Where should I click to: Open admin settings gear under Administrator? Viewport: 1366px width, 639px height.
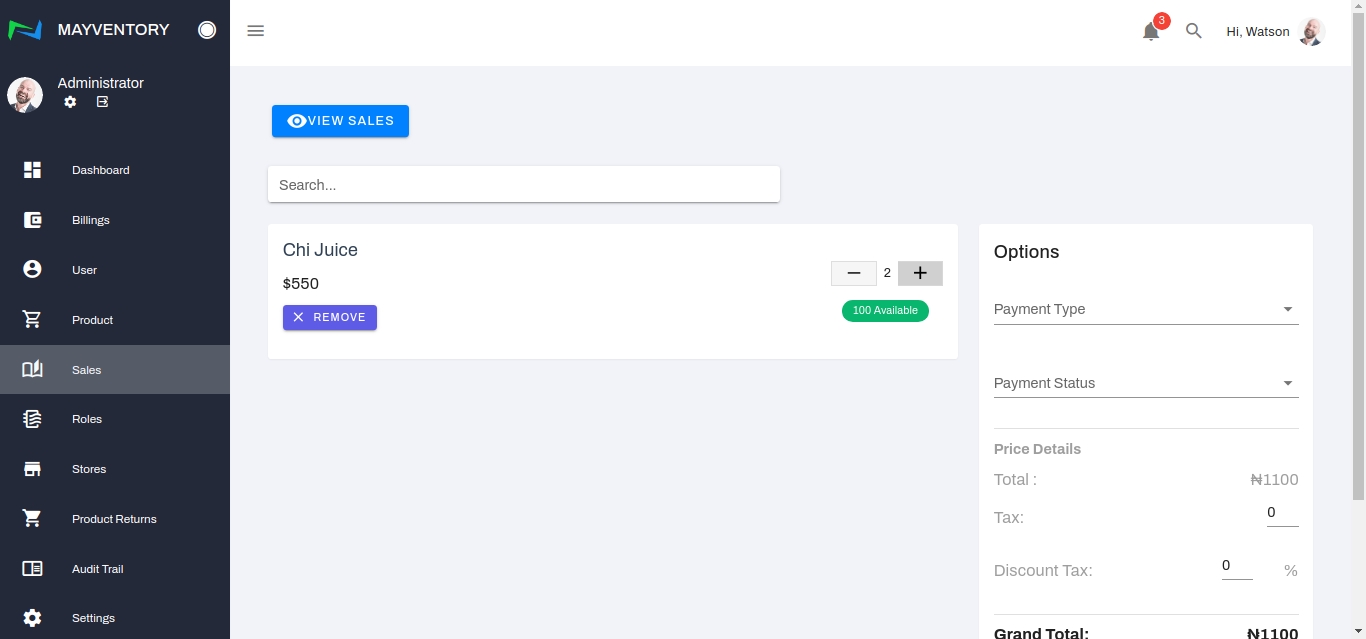(x=70, y=102)
